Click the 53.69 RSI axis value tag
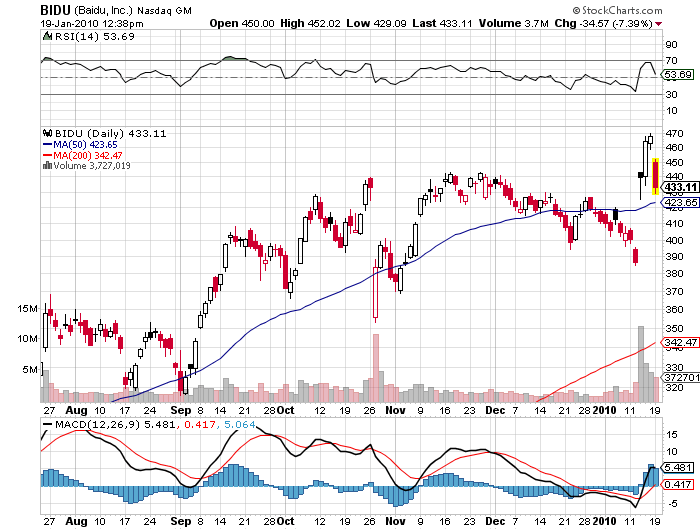The height and width of the screenshot is (530, 700). pyautogui.click(x=678, y=75)
